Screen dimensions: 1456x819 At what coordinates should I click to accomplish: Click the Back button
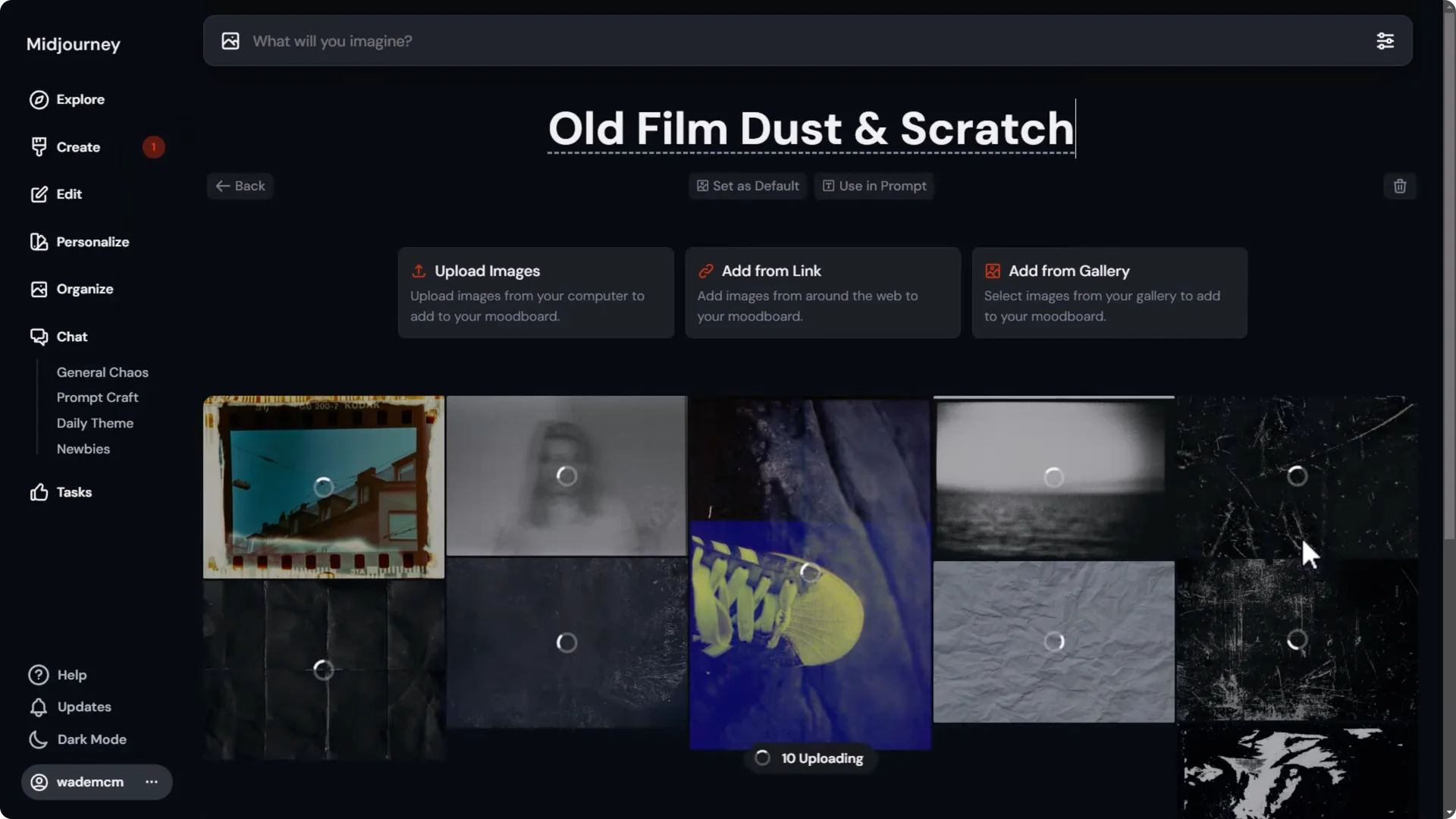click(240, 186)
